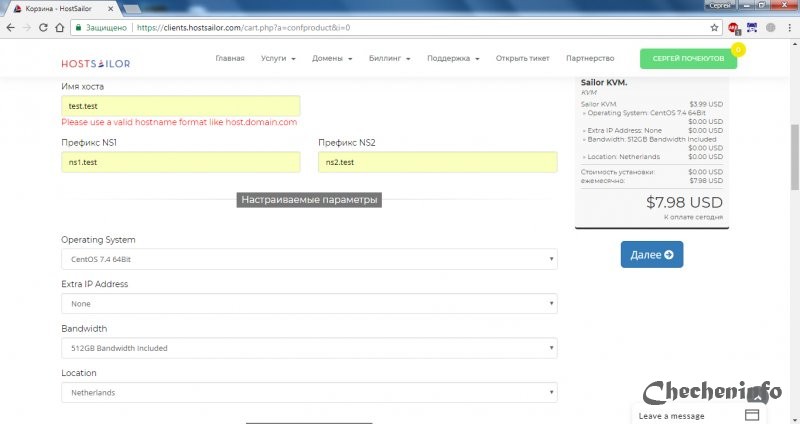Screen dimensions: 800x424
Task: Expand Биллинг menu
Action: pos(390,58)
